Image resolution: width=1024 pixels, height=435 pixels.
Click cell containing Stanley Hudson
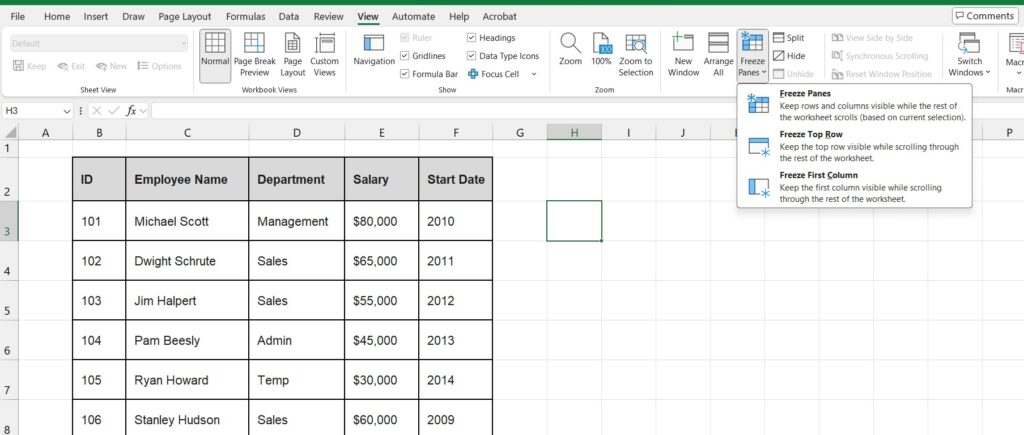(187, 419)
